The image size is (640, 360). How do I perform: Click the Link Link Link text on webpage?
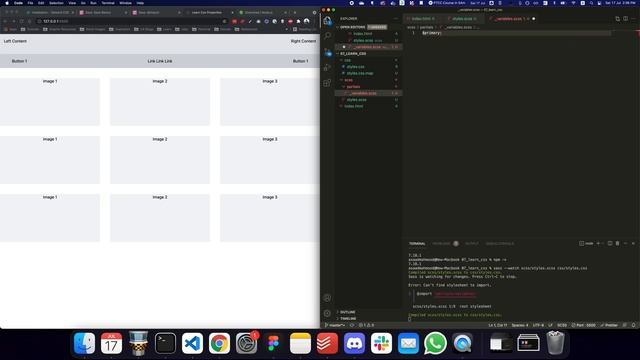[x=160, y=61]
